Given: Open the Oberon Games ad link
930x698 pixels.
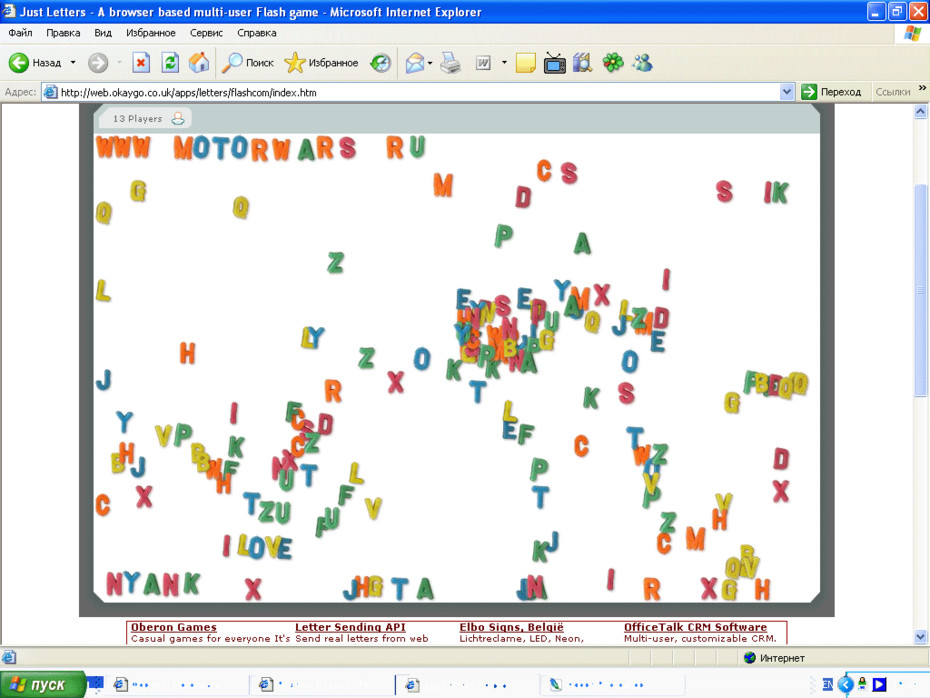Looking at the screenshot, I should (174, 627).
